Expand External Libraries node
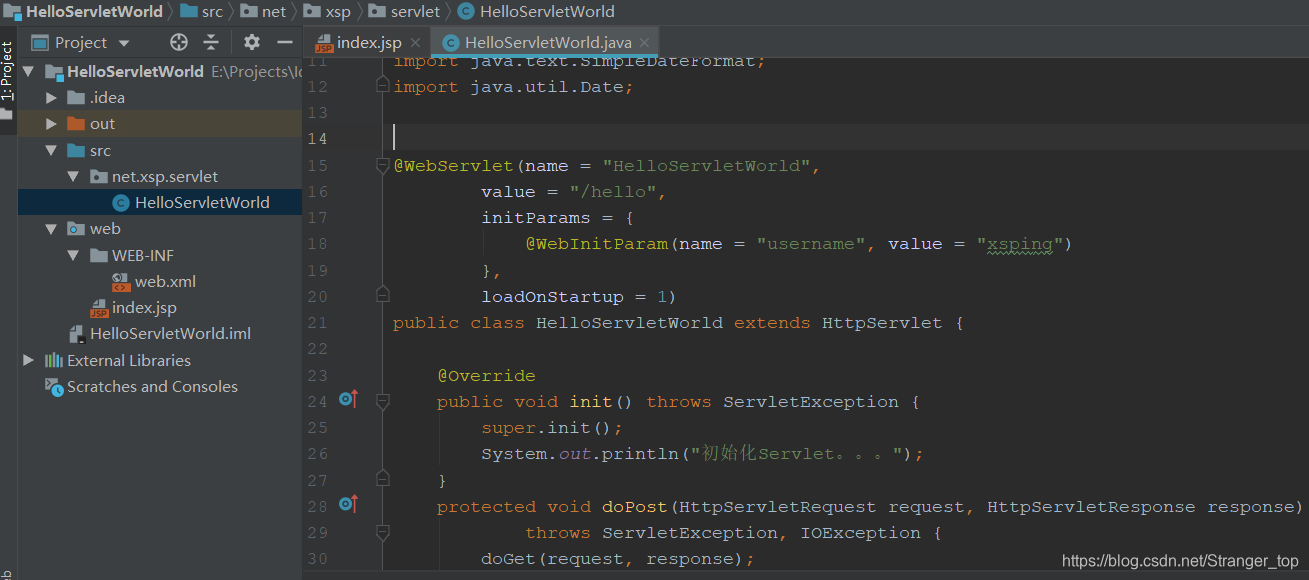Viewport: 1309px width, 580px height. tap(28, 360)
